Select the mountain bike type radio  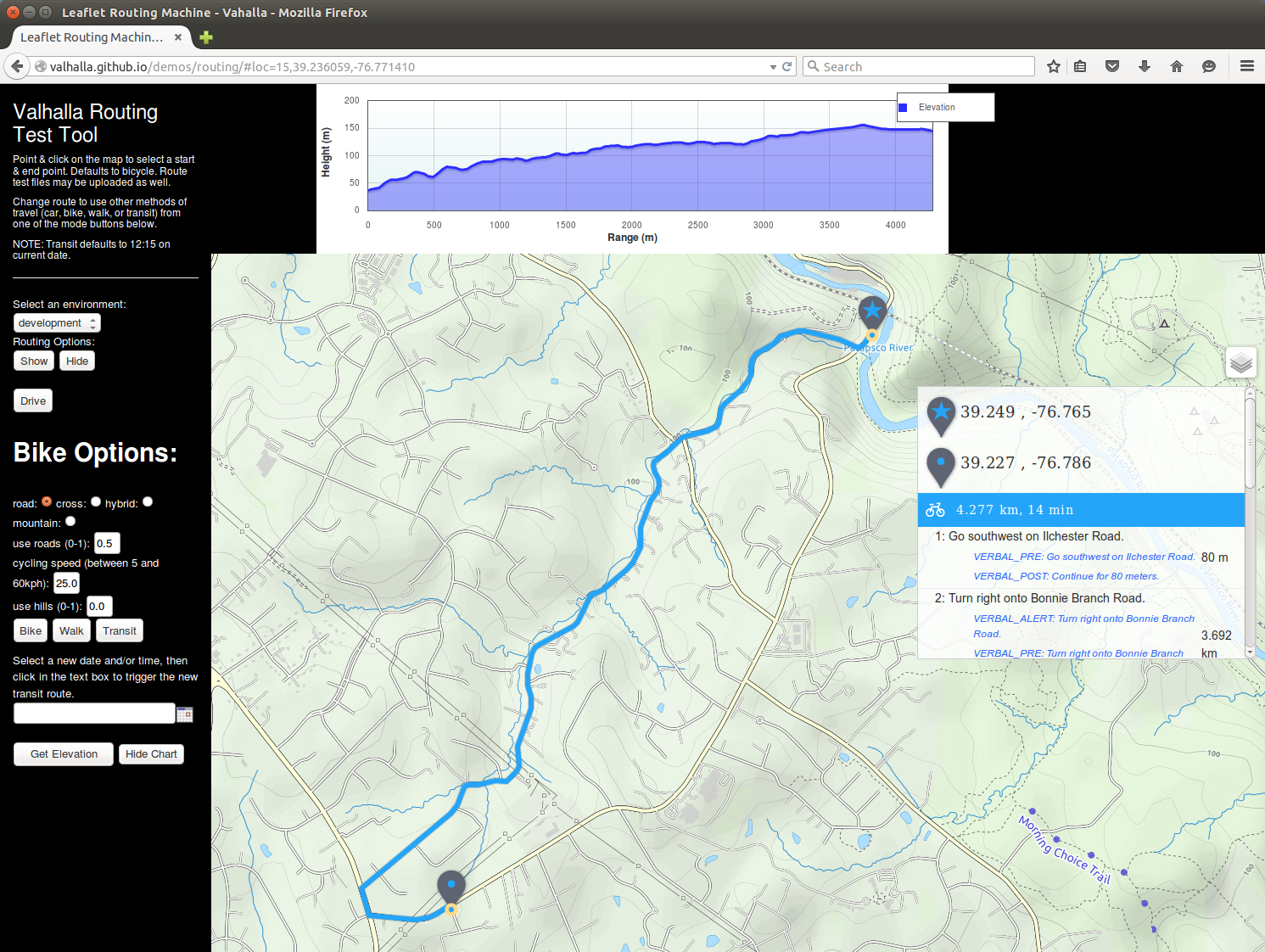(x=70, y=521)
